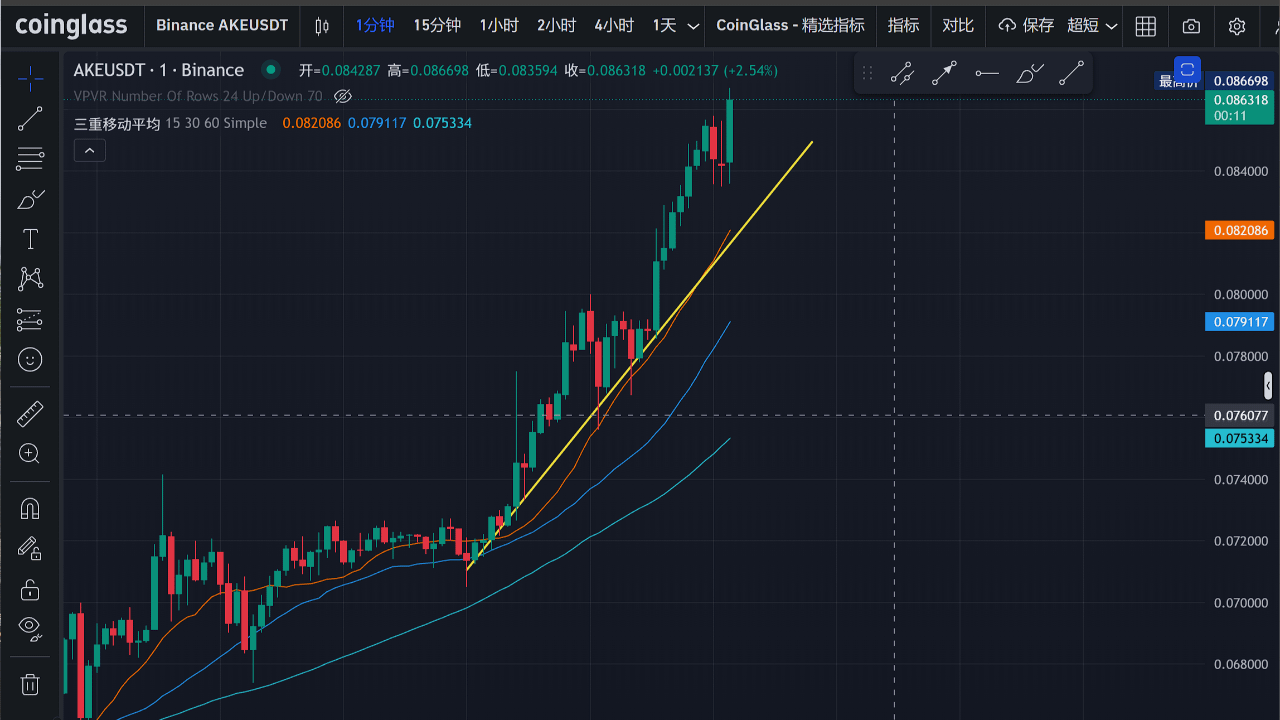Click the cyan 0.075334 MA value in legend
Image resolution: width=1280 pixels, height=720 pixels.
(443, 123)
